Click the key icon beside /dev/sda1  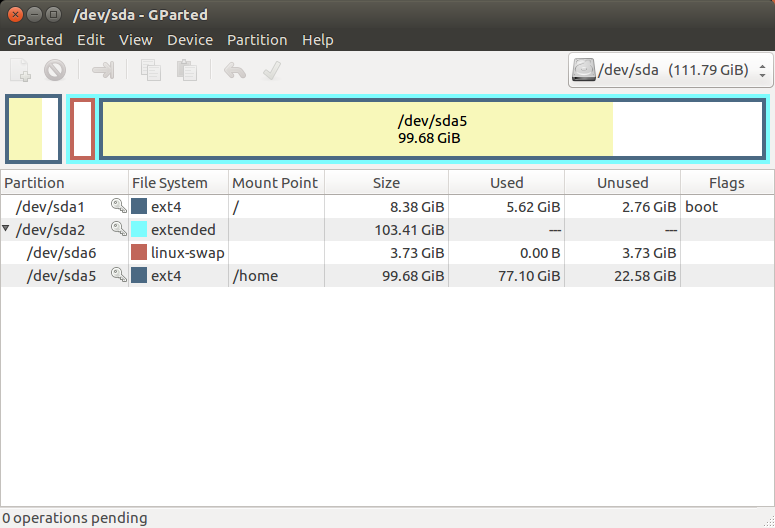point(119,206)
